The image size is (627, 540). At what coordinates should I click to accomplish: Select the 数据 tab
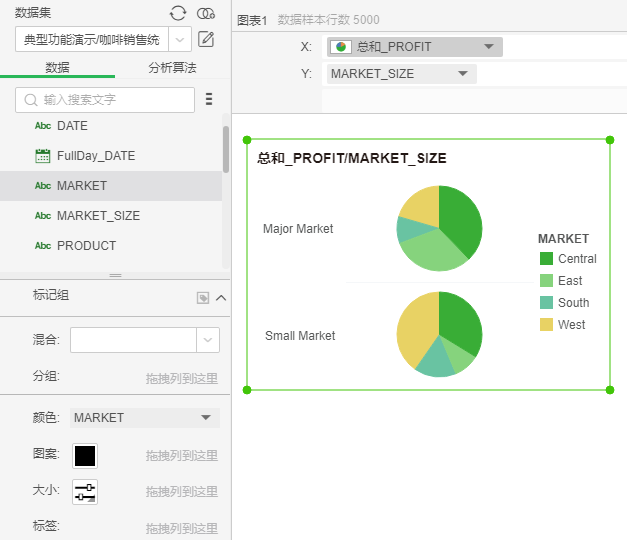click(58, 68)
